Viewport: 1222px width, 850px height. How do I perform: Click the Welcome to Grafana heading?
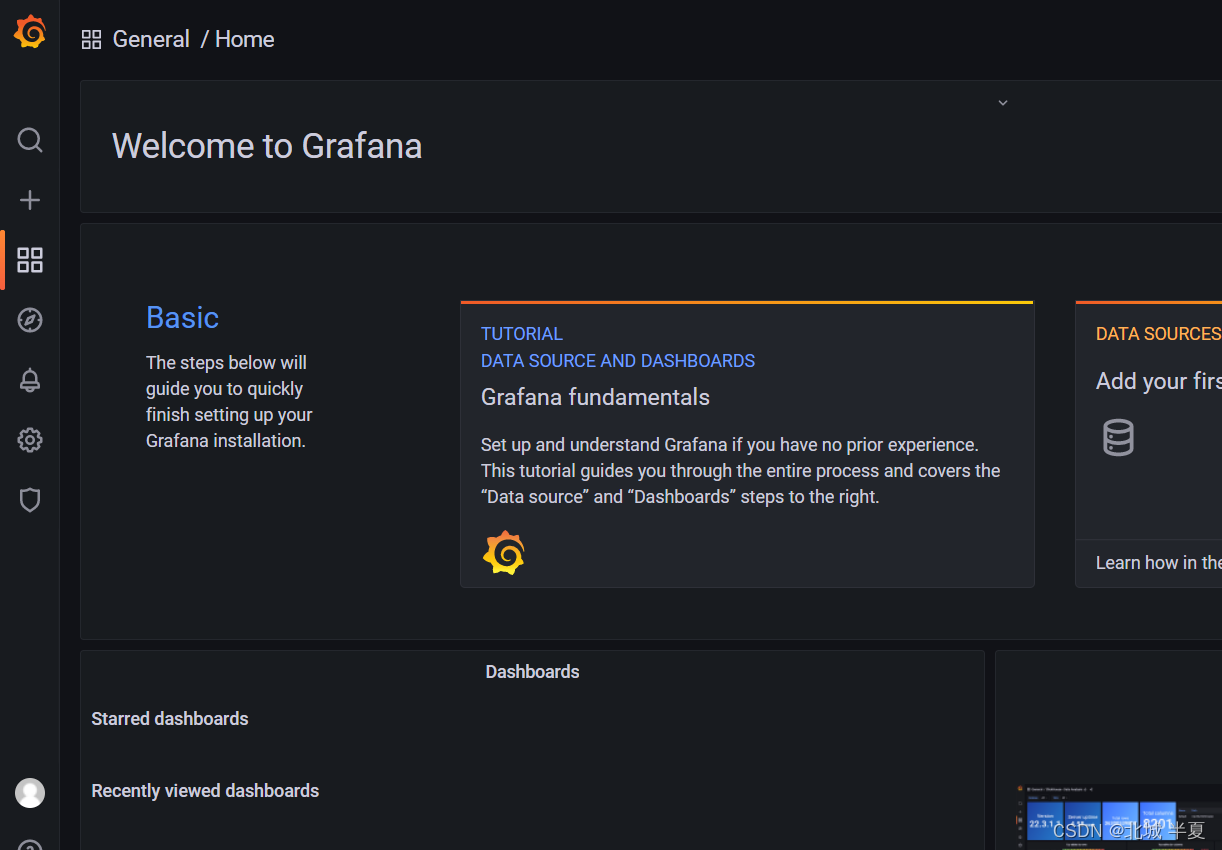tap(267, 146)
